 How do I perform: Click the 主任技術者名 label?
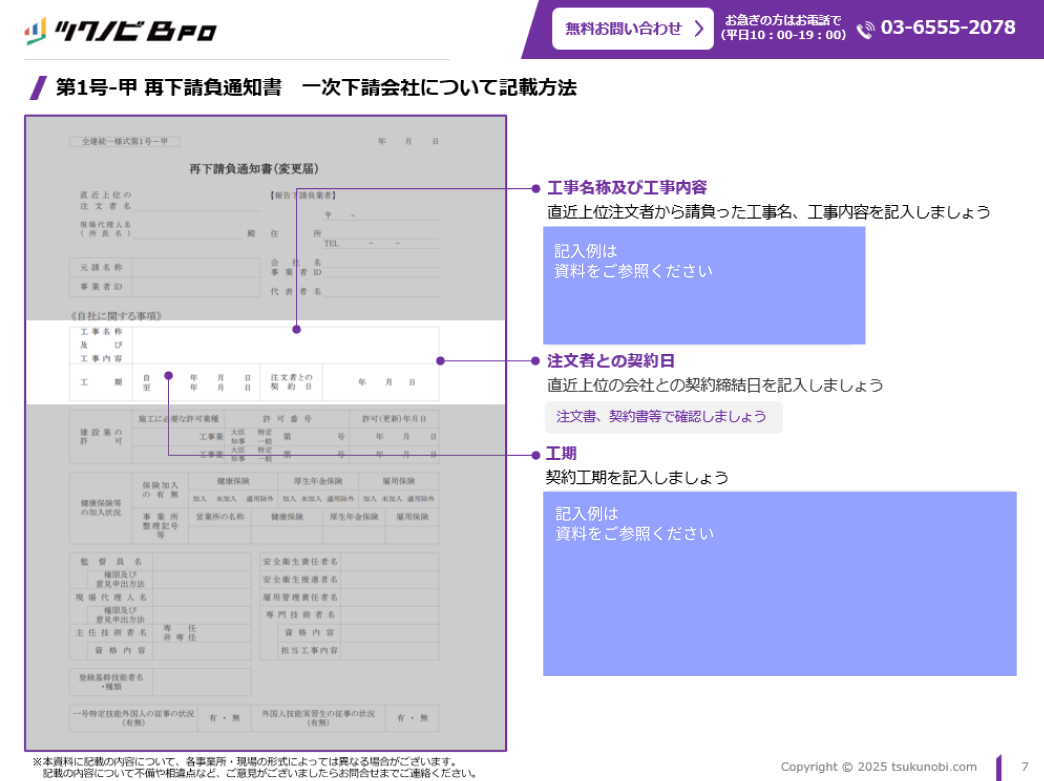pos(111,633)
